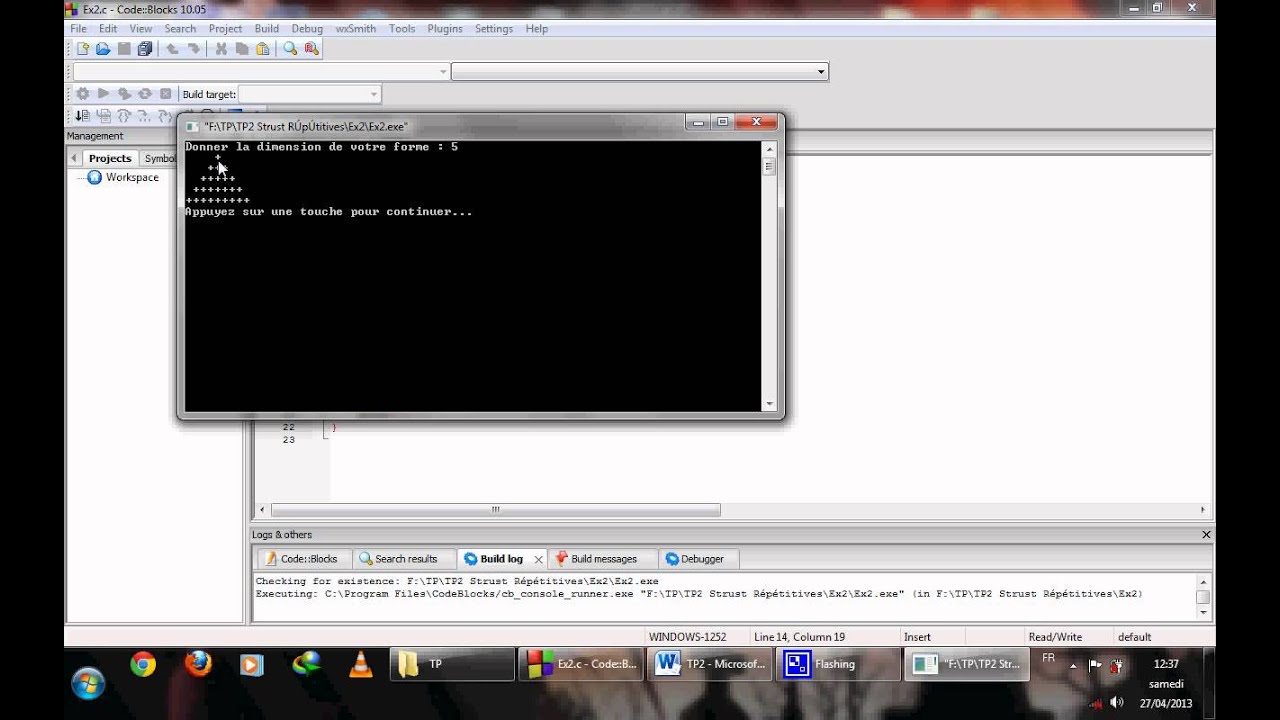This screenshot has width=1280, height=720.
Task: Click the console window scroll down arrow
Action: click(x=769, y=404)
